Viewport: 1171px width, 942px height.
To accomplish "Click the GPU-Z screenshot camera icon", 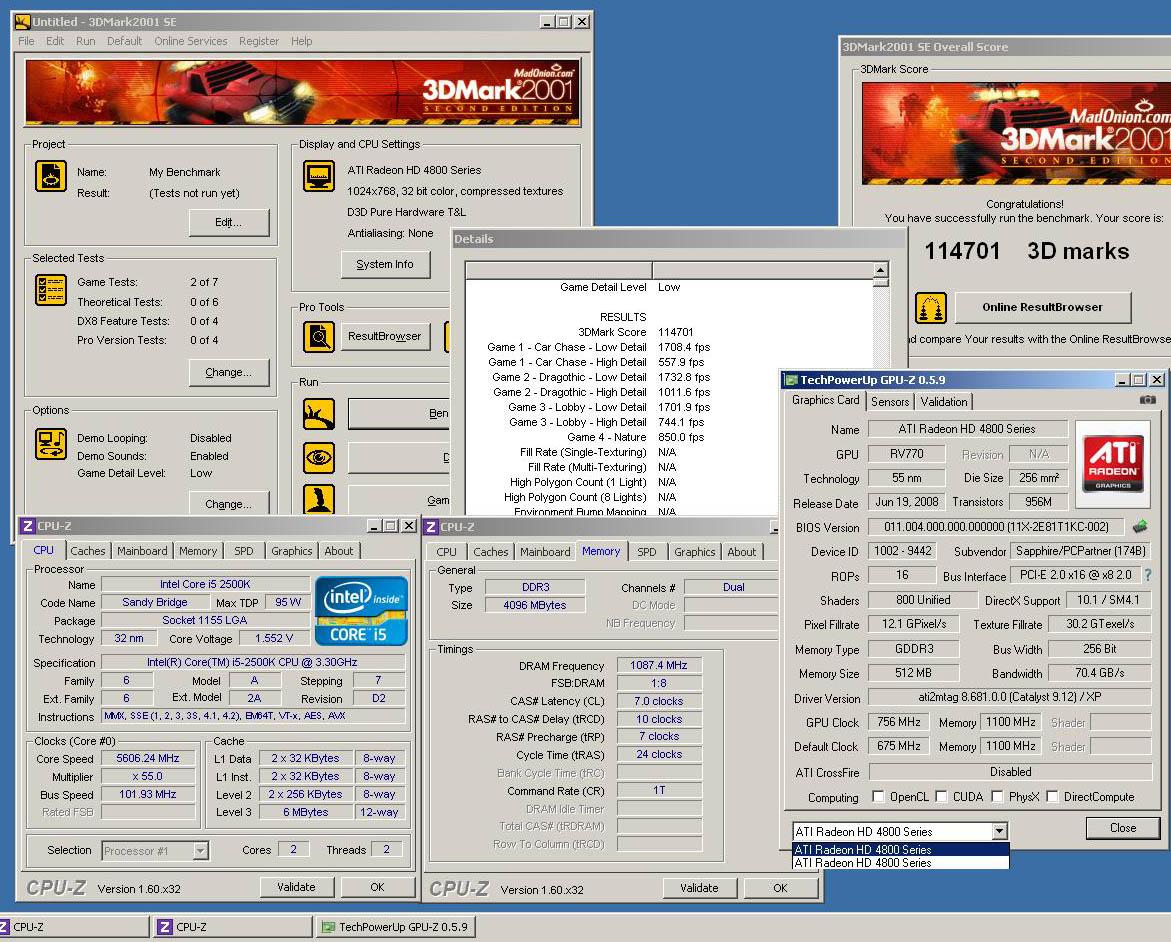I will (x=1148, y=400).
